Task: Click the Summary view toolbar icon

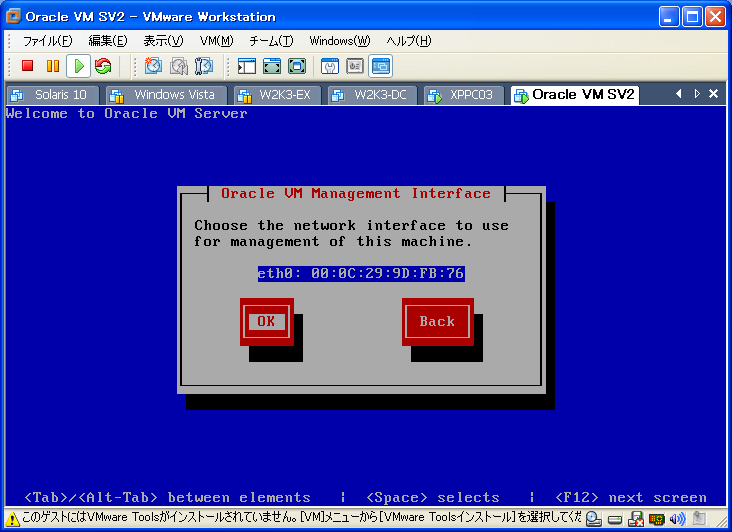Action: pos(330,66)
